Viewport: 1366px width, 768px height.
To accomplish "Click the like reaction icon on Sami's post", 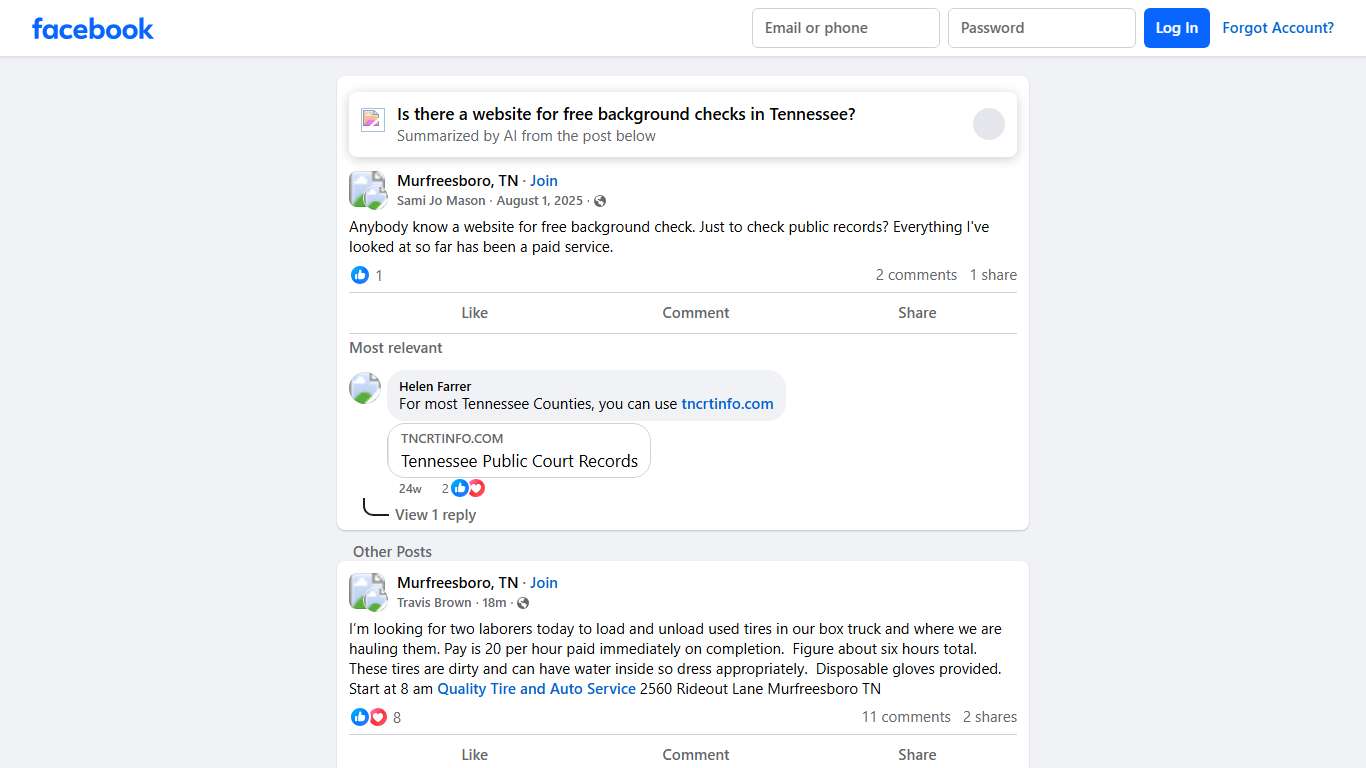I will (360, 275).
